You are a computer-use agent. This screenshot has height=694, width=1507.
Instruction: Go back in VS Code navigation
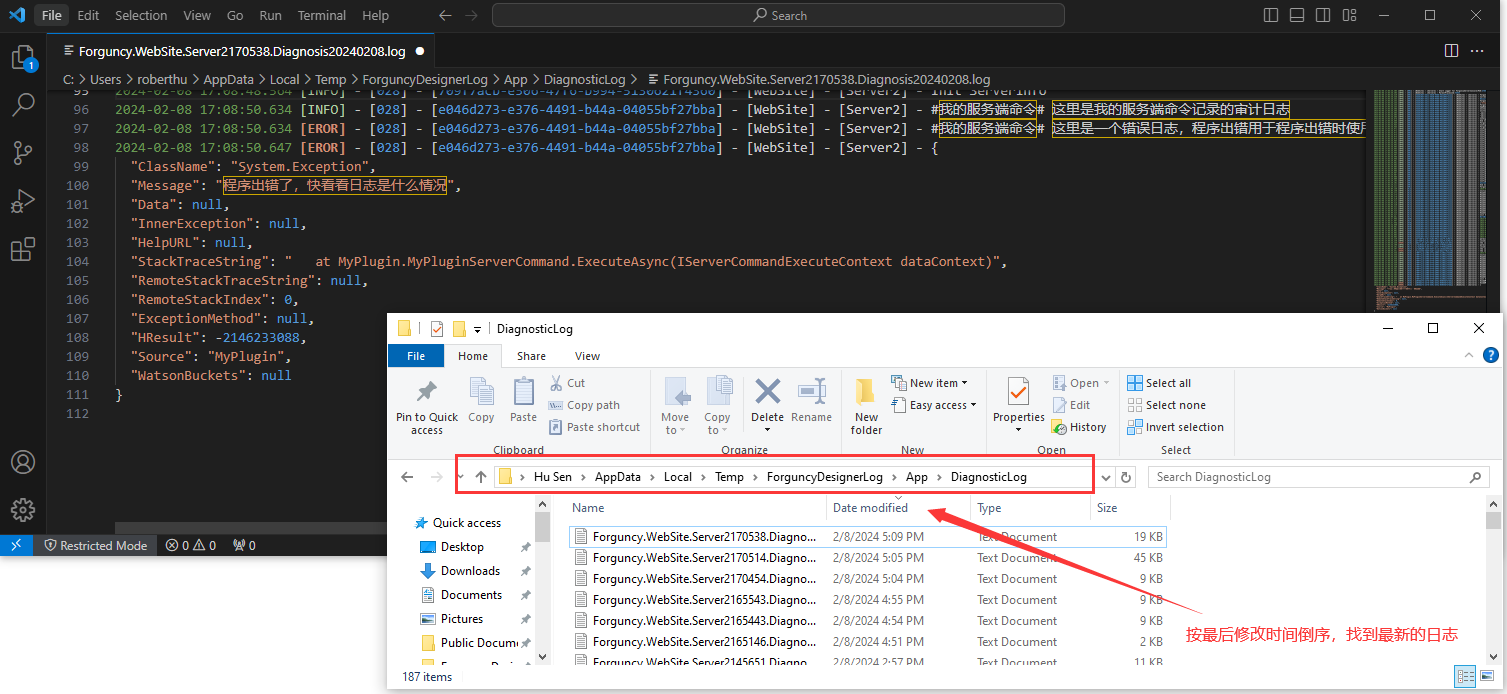(446, 15)
